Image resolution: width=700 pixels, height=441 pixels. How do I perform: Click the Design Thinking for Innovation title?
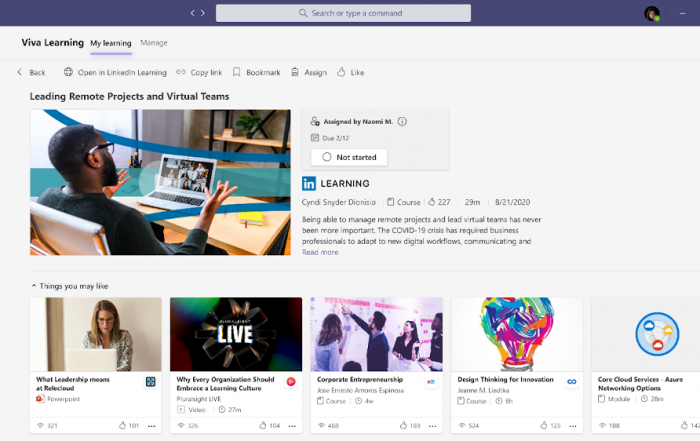[505, 379]
